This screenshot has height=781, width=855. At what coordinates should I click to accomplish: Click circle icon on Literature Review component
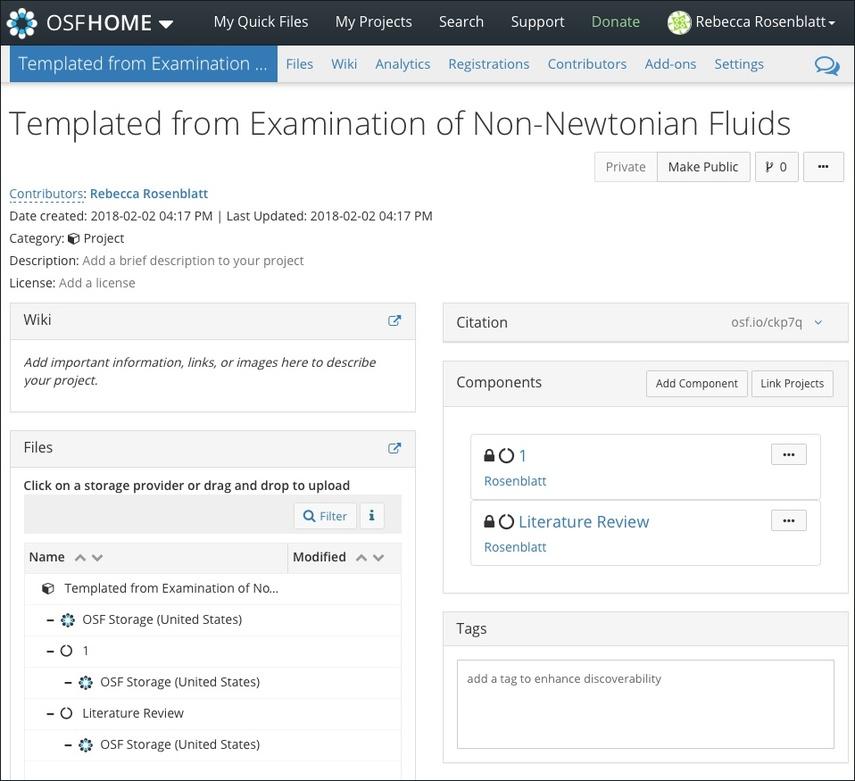507,522
